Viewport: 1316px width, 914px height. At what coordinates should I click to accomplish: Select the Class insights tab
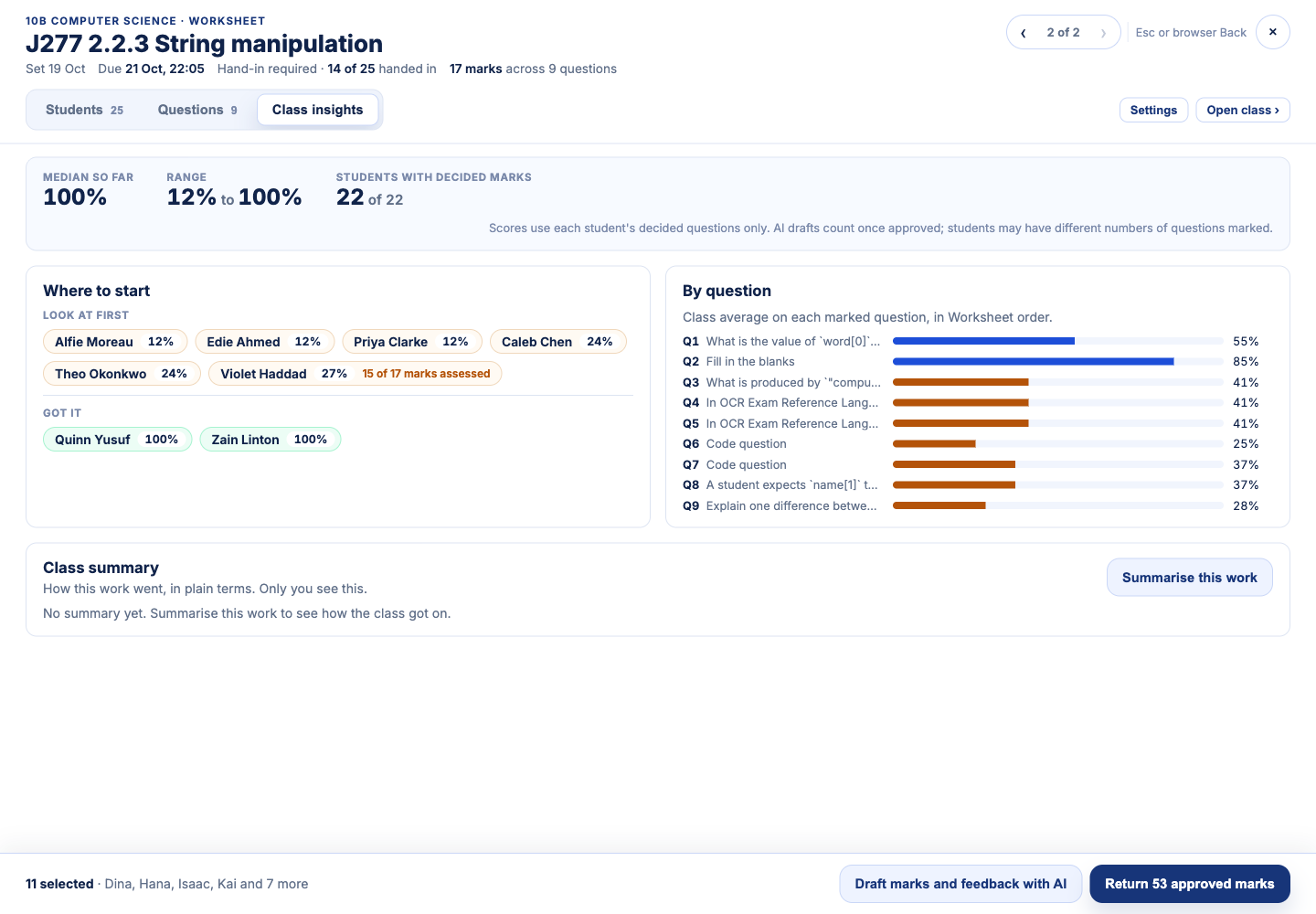(x=318, y=110)
